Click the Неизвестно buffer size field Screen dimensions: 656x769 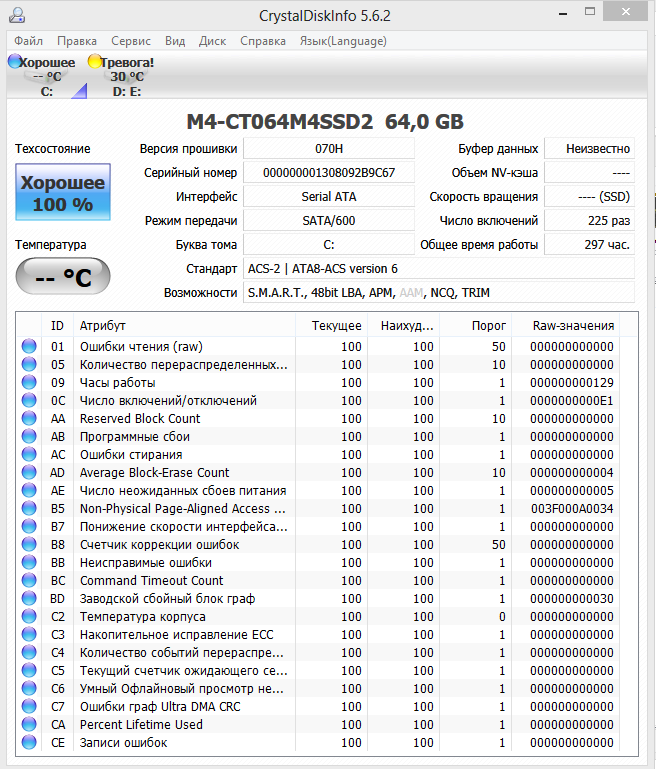tap(589, 149)
